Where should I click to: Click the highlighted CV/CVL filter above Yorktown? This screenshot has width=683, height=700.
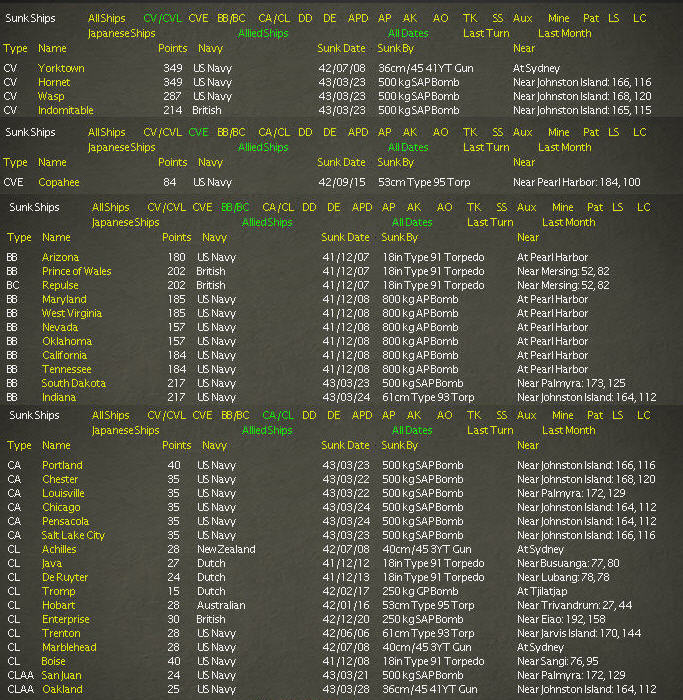(x=162, y=18)
